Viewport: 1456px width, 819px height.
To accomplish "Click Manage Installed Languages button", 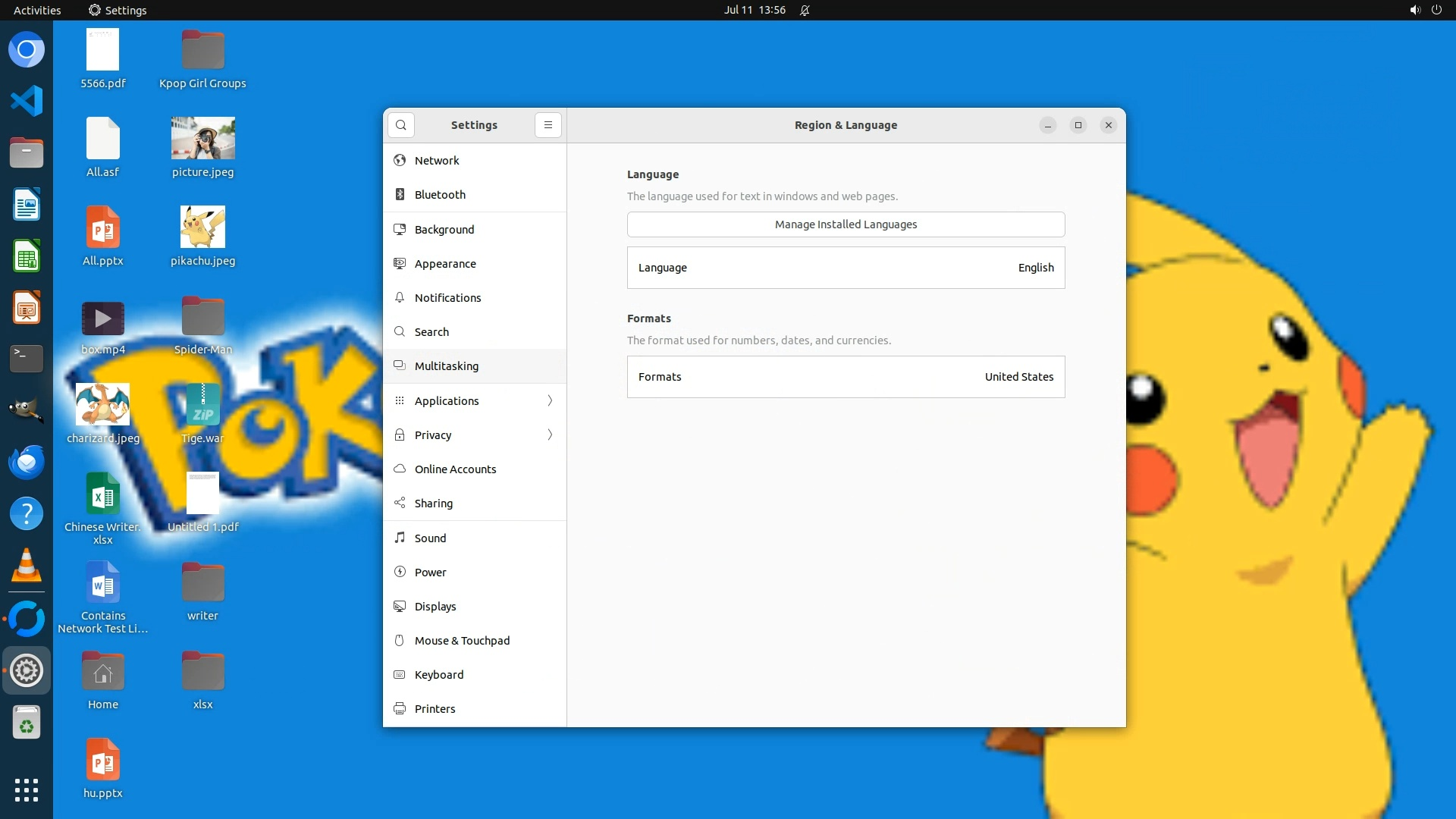I will tap(846, 224).
